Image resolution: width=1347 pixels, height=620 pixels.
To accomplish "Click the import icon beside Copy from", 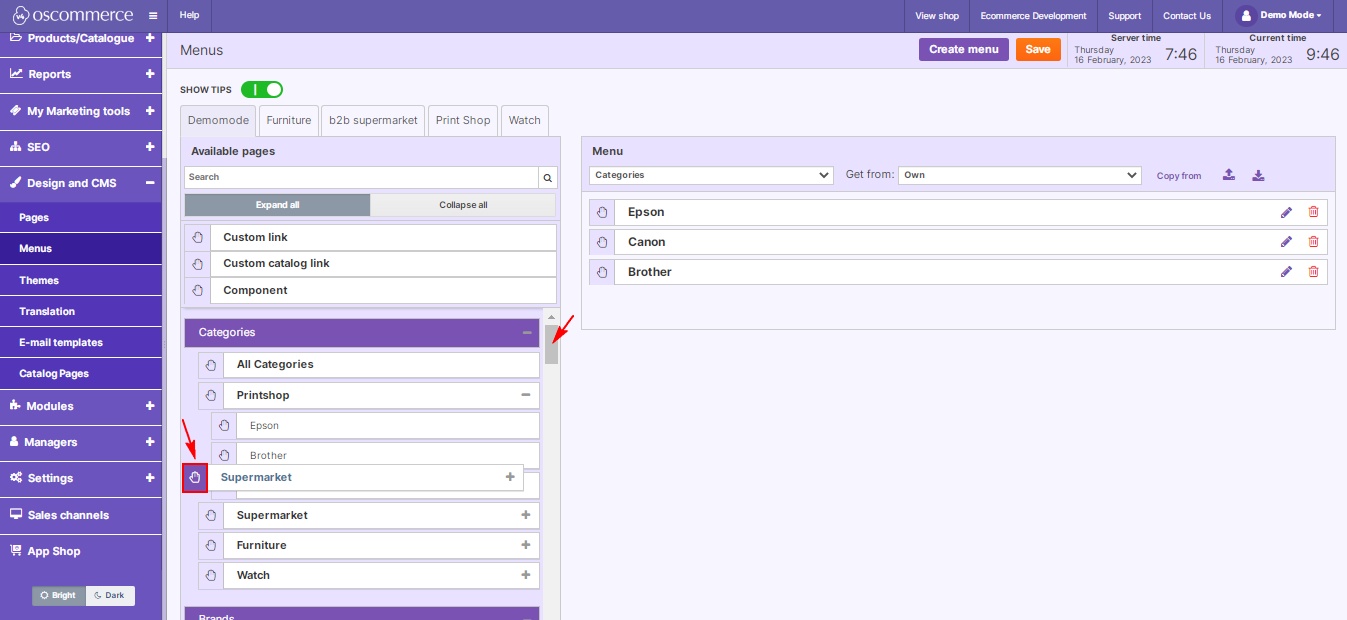I will (x=1229, y=174).
